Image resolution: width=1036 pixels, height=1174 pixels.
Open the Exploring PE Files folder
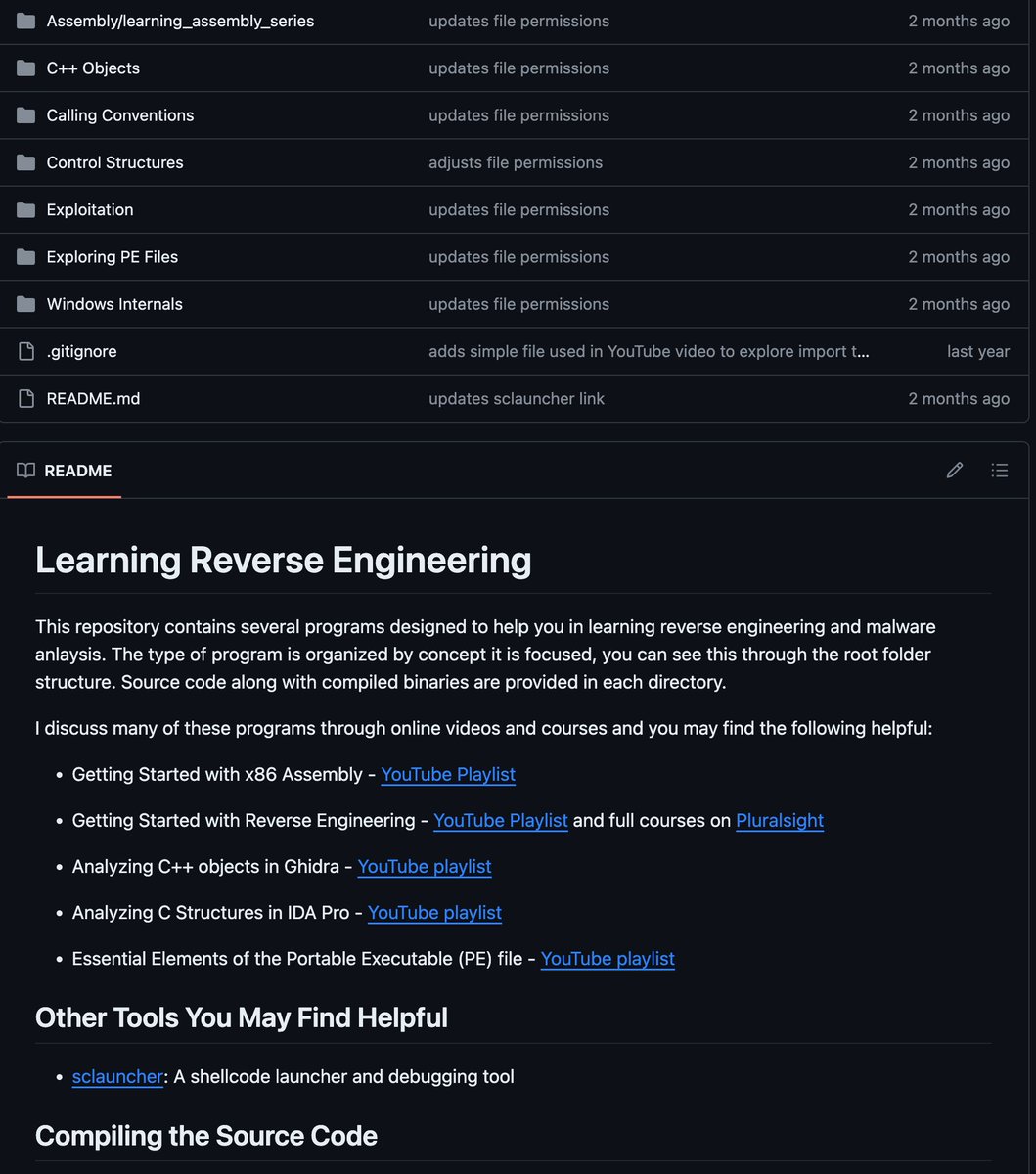(112, 256)
